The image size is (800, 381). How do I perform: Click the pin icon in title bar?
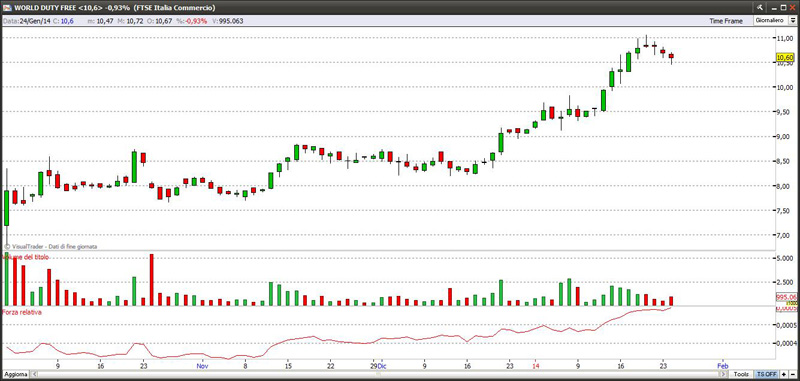pyautogui.click(x=761, y=8)
